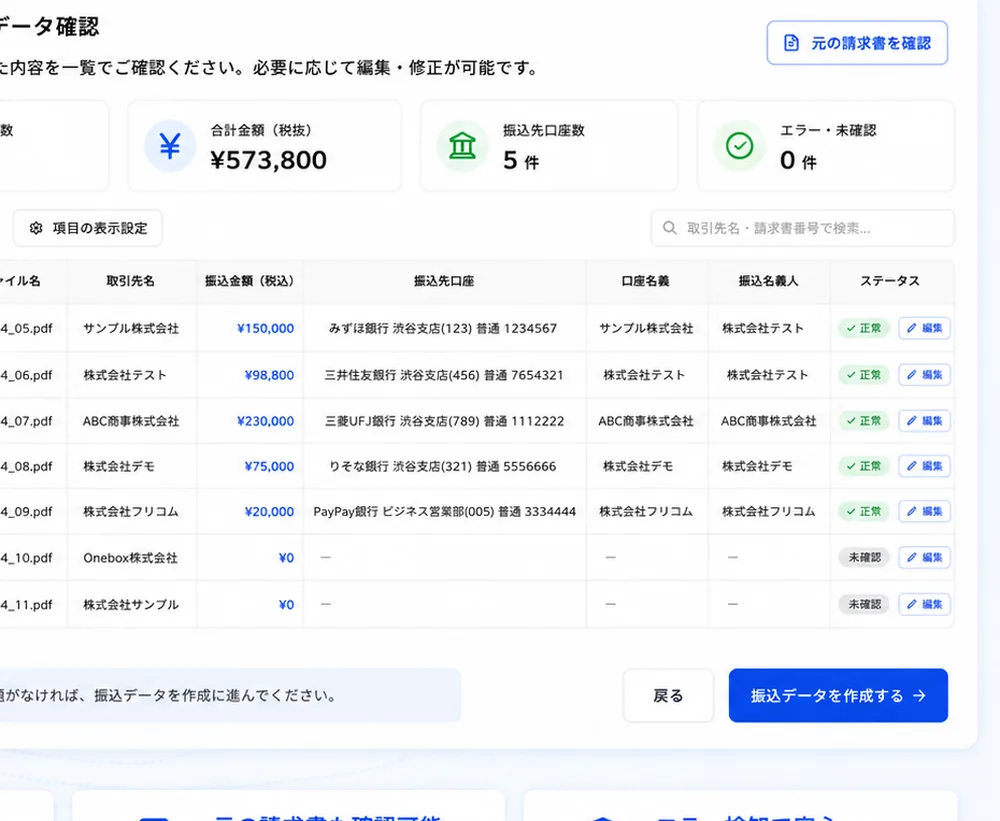Click the ¥98,800 amount cell
Image resolution: width=1000 pixels, height=821 pixels.
pos(269,374)
